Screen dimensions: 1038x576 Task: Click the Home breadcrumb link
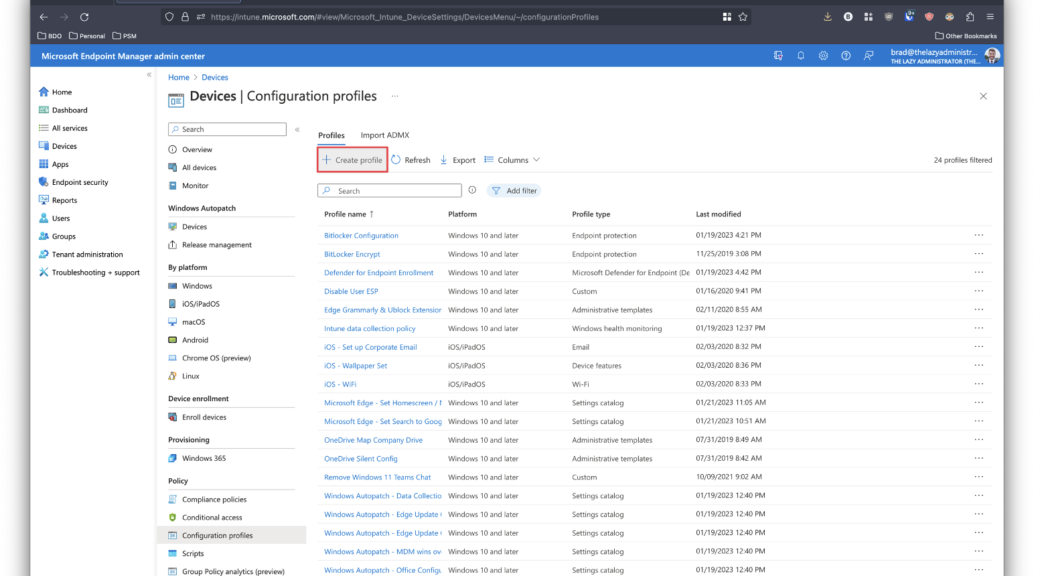(x=179, y=77)
